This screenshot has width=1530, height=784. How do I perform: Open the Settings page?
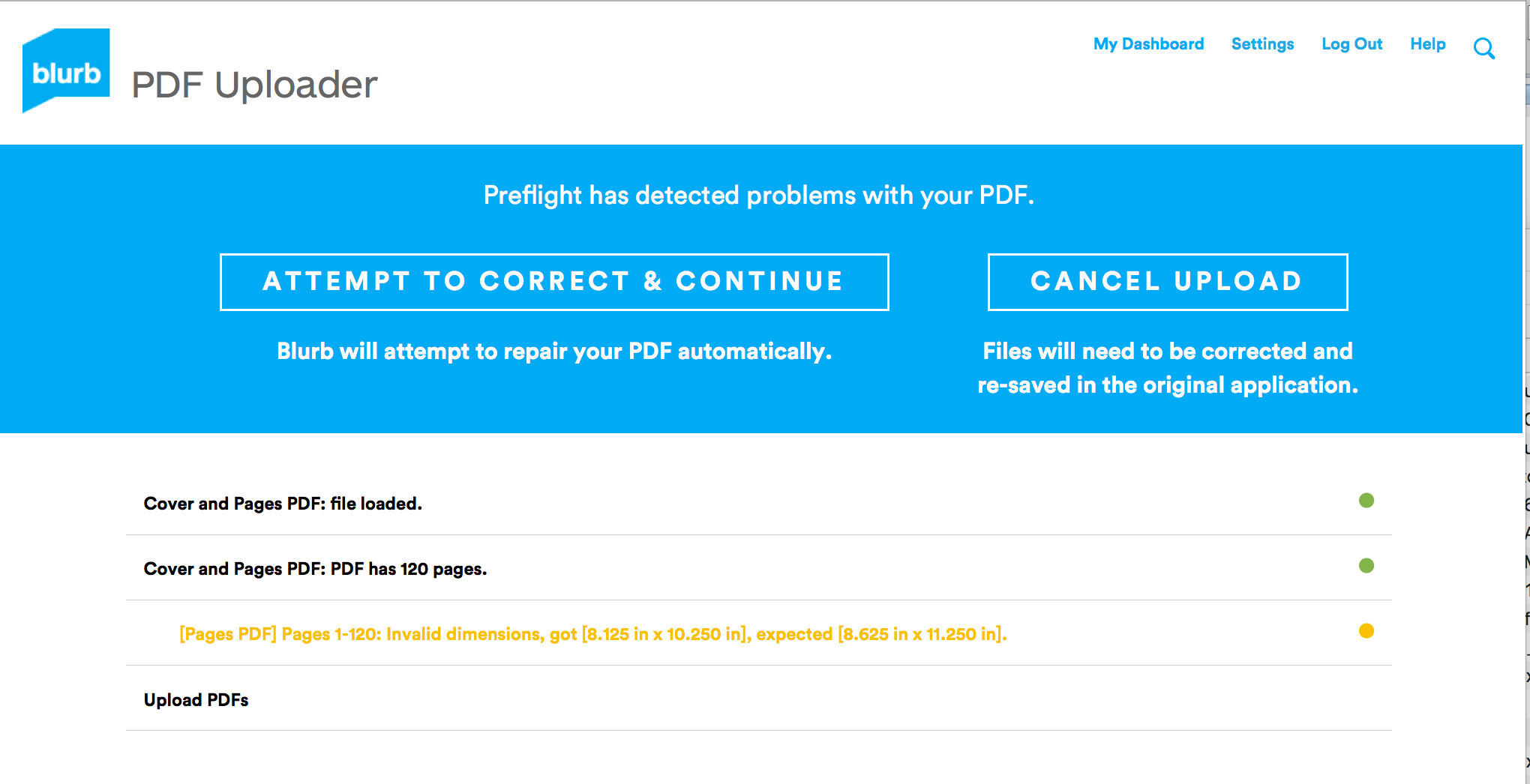pyautogui.click(x=1262, y=44)
